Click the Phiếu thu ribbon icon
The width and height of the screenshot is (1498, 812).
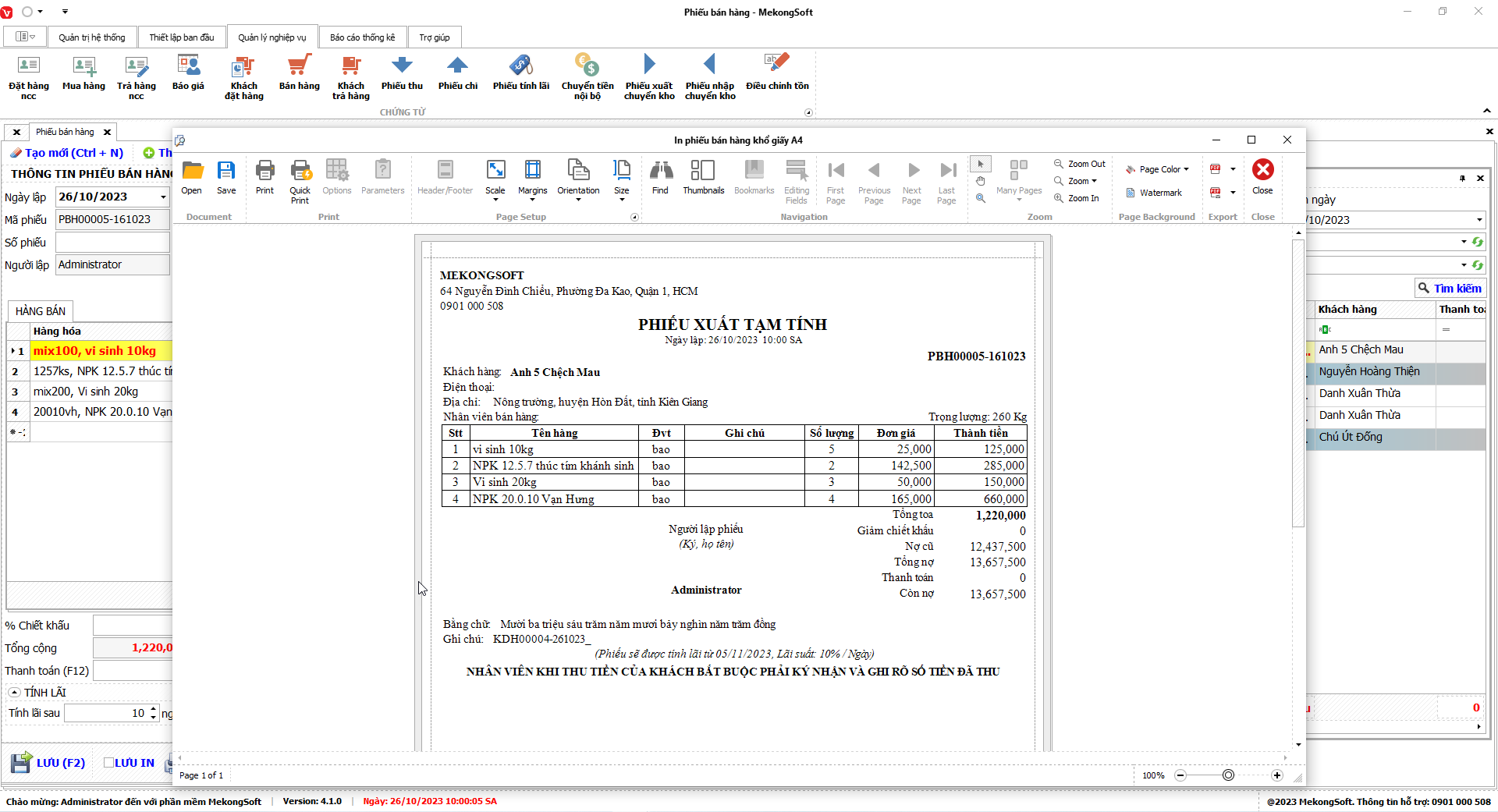point(402,73)
